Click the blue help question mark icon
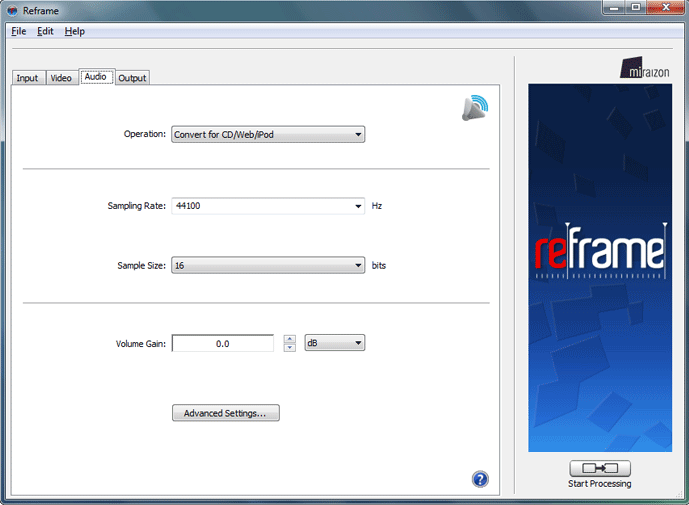The width and height of the screenshot is (689, 505). (480, 479)
